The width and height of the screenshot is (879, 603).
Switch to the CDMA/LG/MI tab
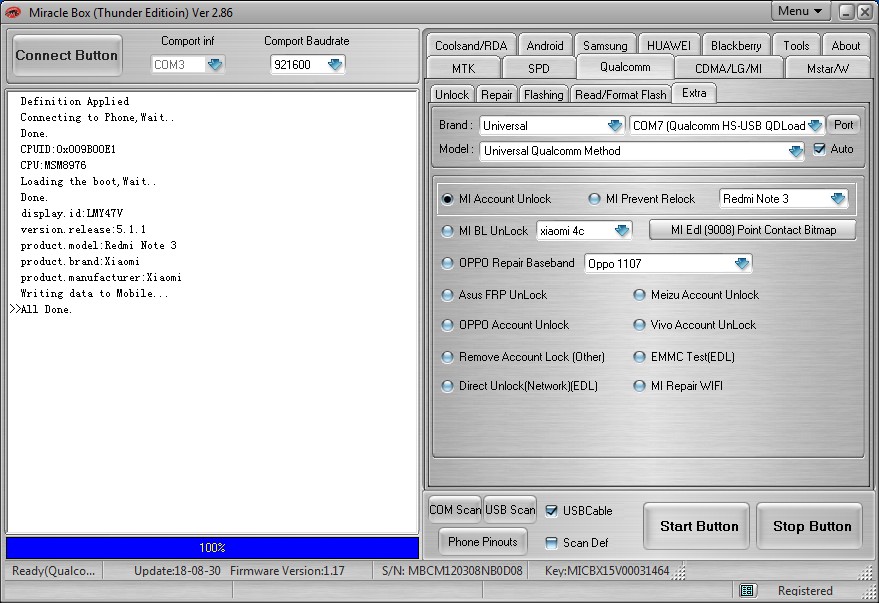click(x=728, y=68)
